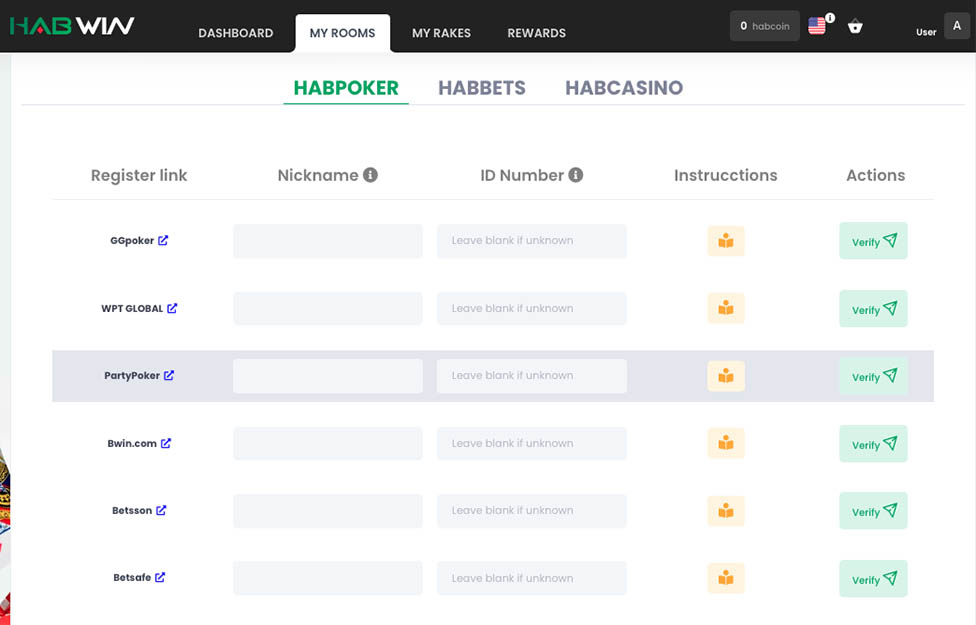976x625 pixels.
Task: Click the Nickname info icon
Action: tap(370, 175)
